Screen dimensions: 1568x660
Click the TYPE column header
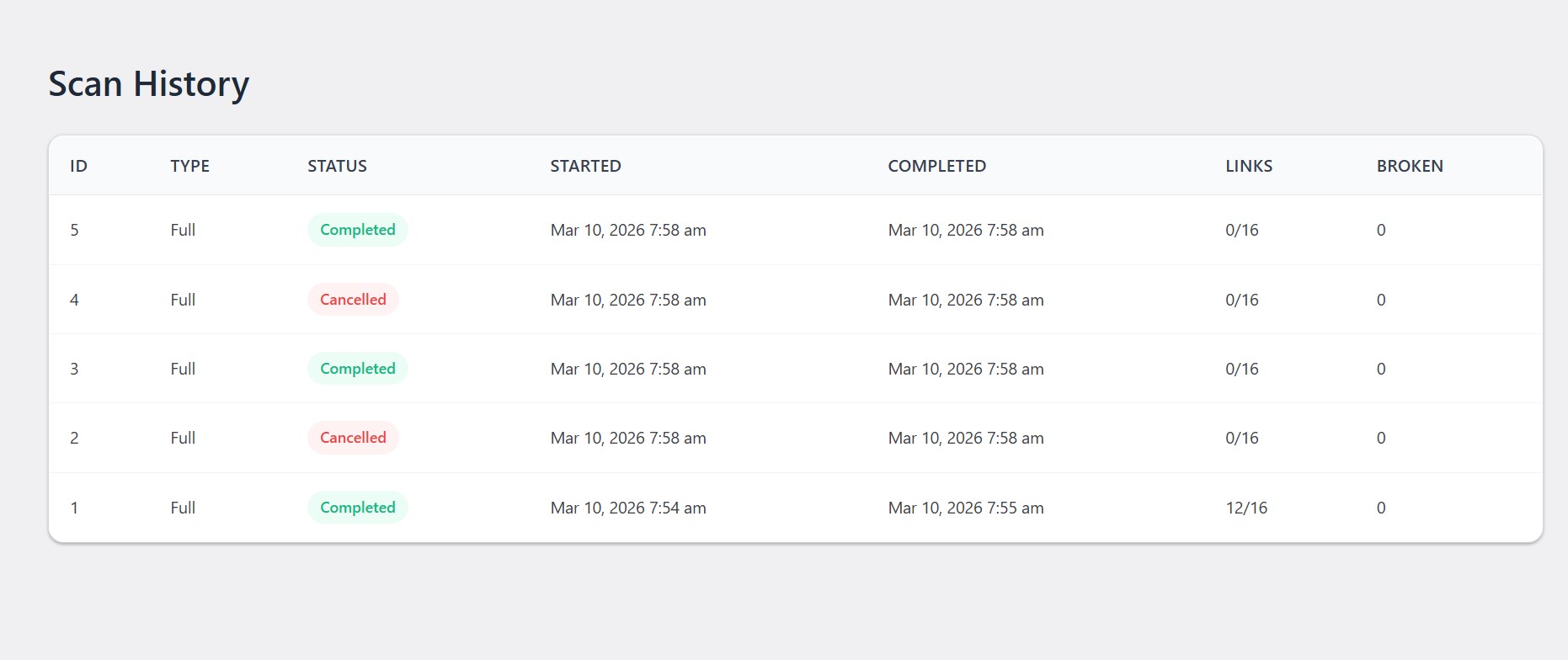point(189,166)
